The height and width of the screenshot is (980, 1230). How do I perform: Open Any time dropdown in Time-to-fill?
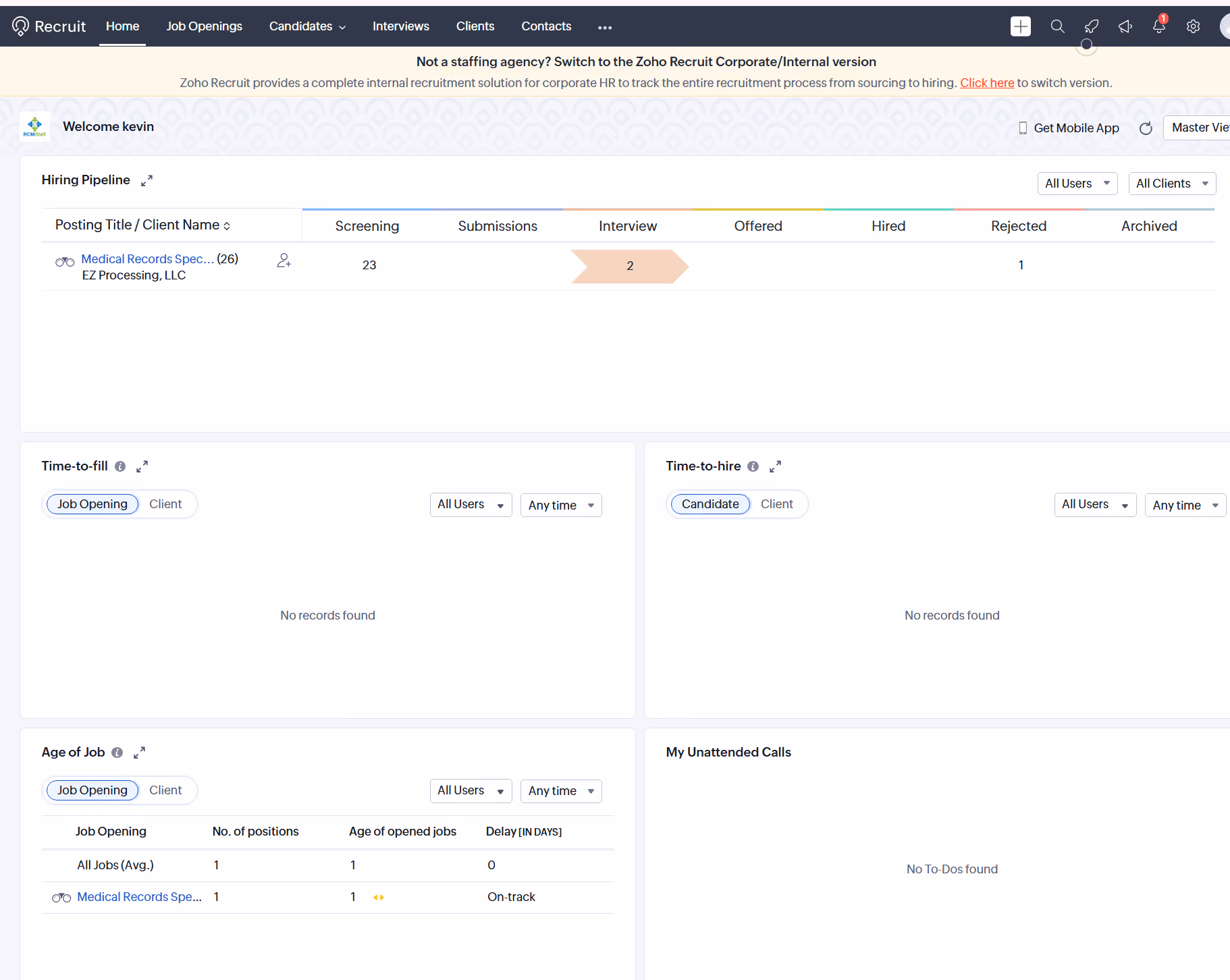(x=561, y=505)
